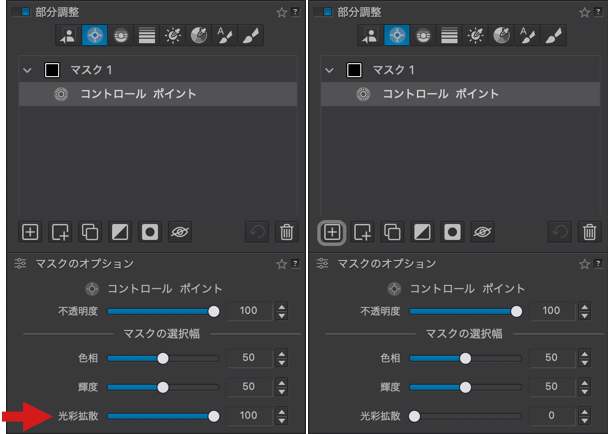Select hue mask eyedropper in right panel
This screenshot has width=608, height=434.
coord(501,36)
